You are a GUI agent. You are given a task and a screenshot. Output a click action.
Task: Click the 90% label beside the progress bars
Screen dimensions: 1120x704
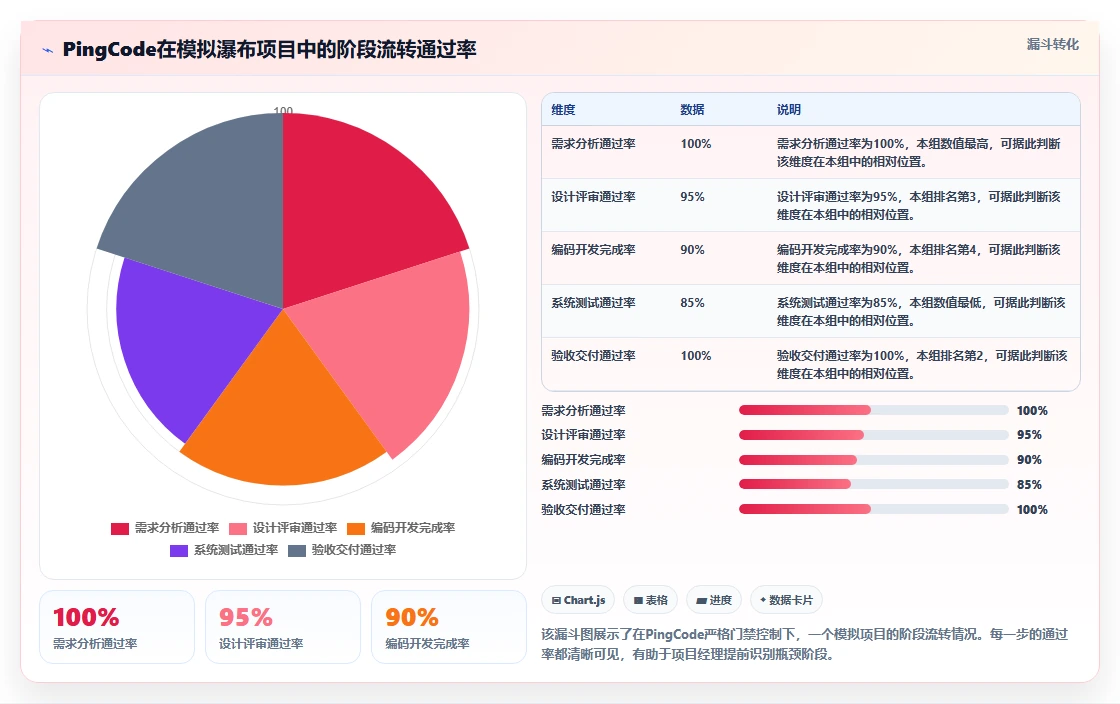pos(1029,460)
